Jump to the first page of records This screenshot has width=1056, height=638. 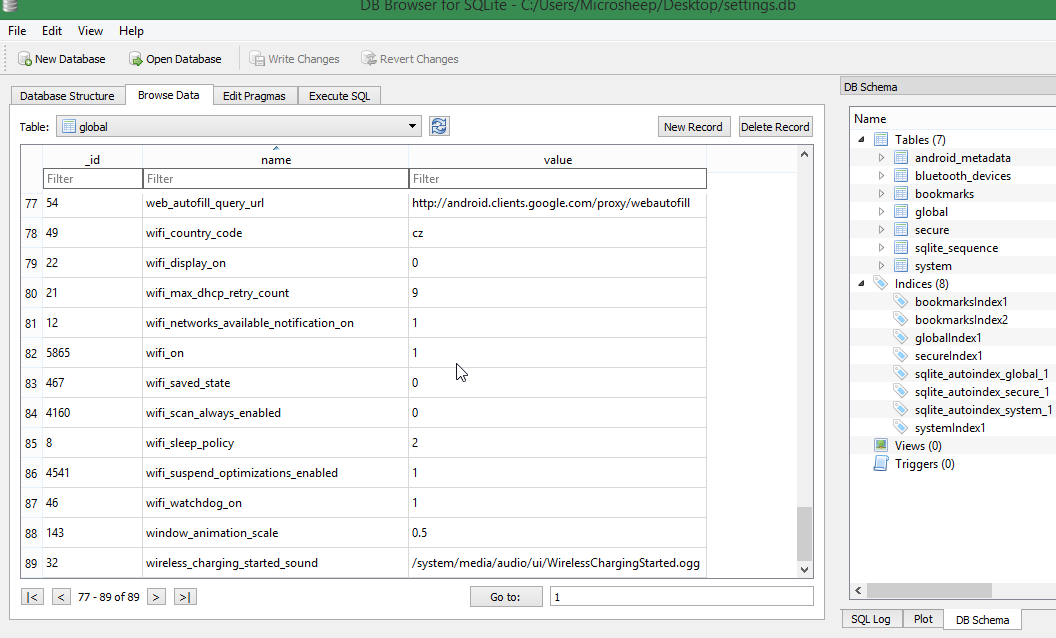[33, 597]
